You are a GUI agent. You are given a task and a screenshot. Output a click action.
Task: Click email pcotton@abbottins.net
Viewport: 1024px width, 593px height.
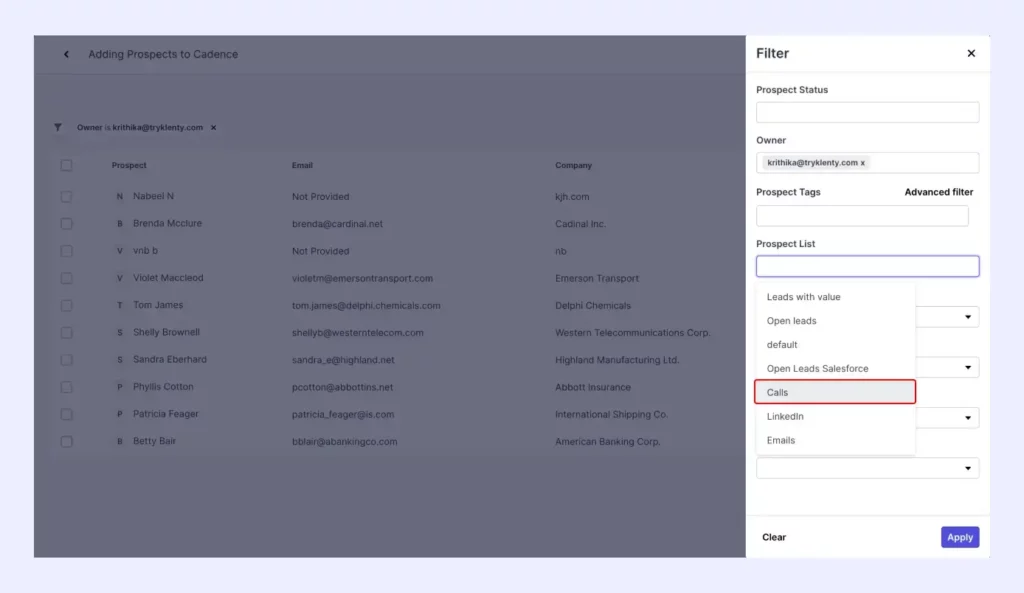[342, 387]
